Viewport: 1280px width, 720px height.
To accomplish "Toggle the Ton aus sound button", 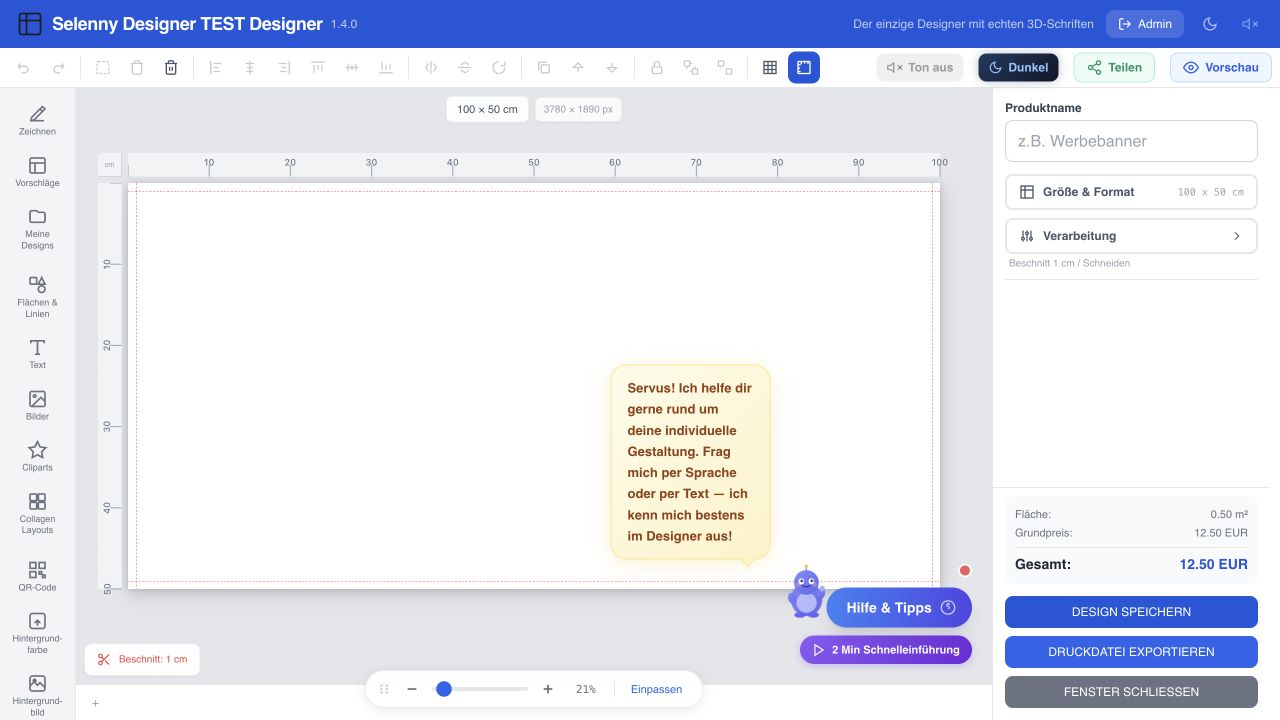I will (920, 68).
